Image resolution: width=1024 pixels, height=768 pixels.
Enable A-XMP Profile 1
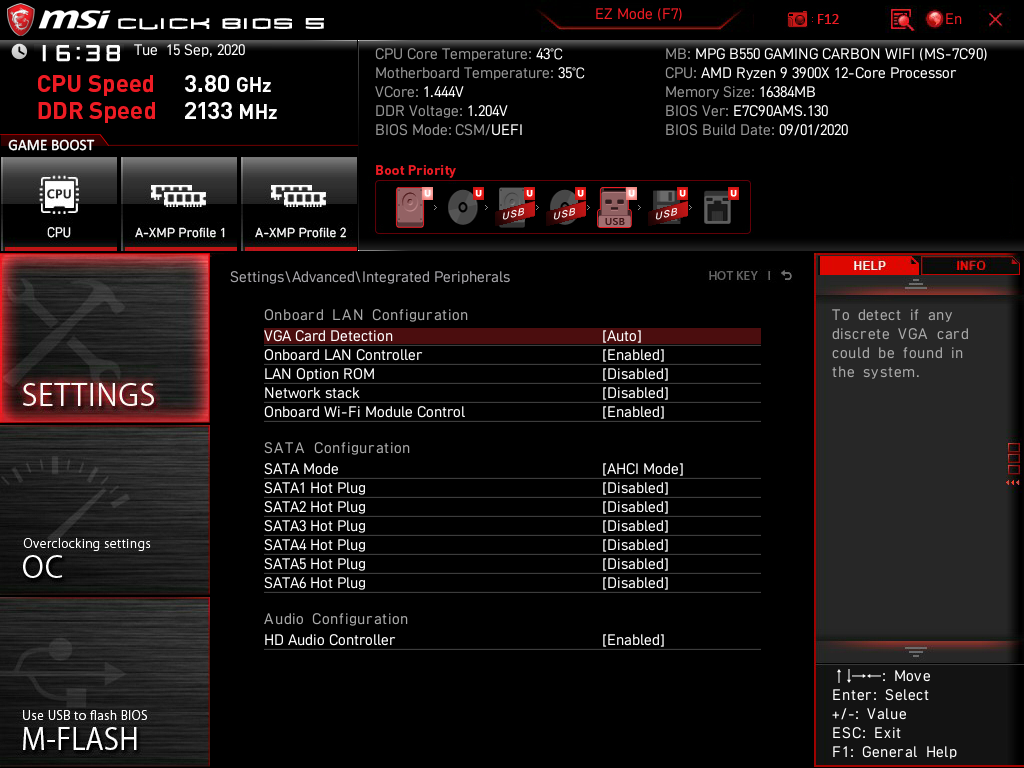[180, 204]
